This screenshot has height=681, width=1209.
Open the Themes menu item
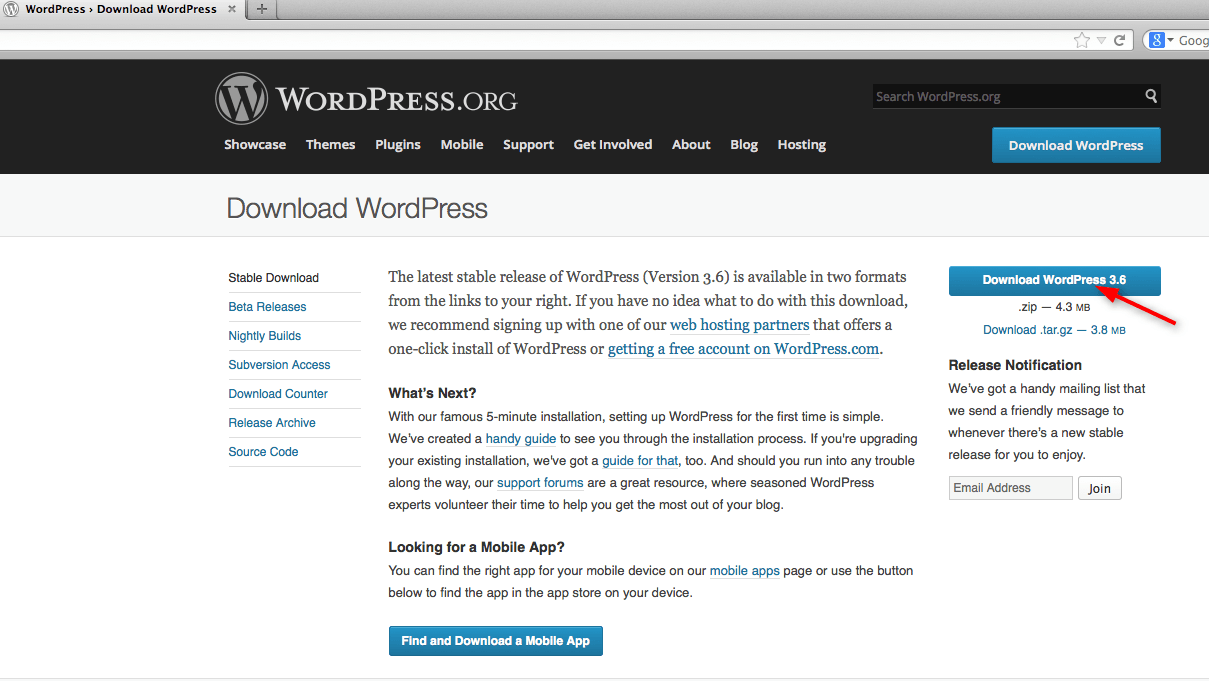[330, 145]
